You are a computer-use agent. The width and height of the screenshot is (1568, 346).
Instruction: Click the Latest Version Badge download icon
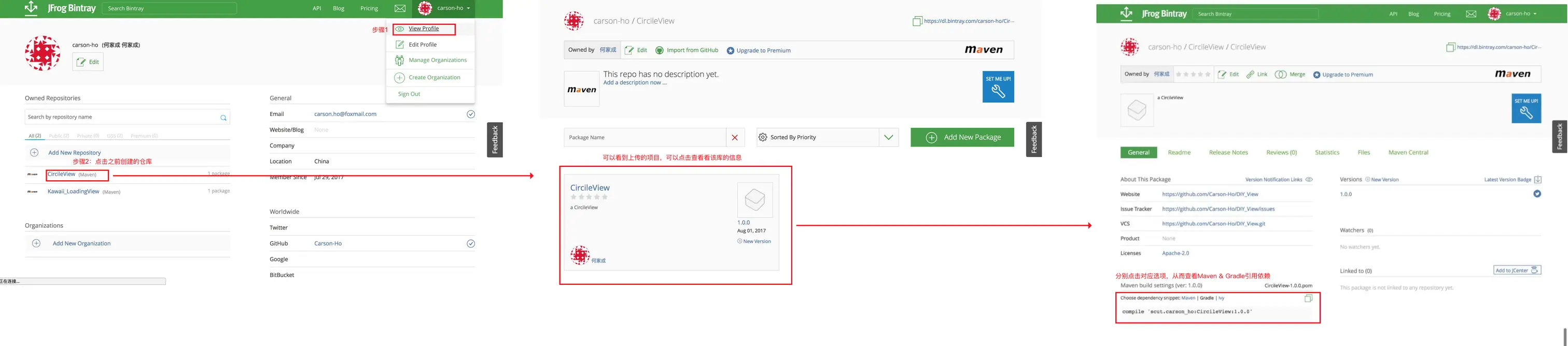coord(1537,179)
